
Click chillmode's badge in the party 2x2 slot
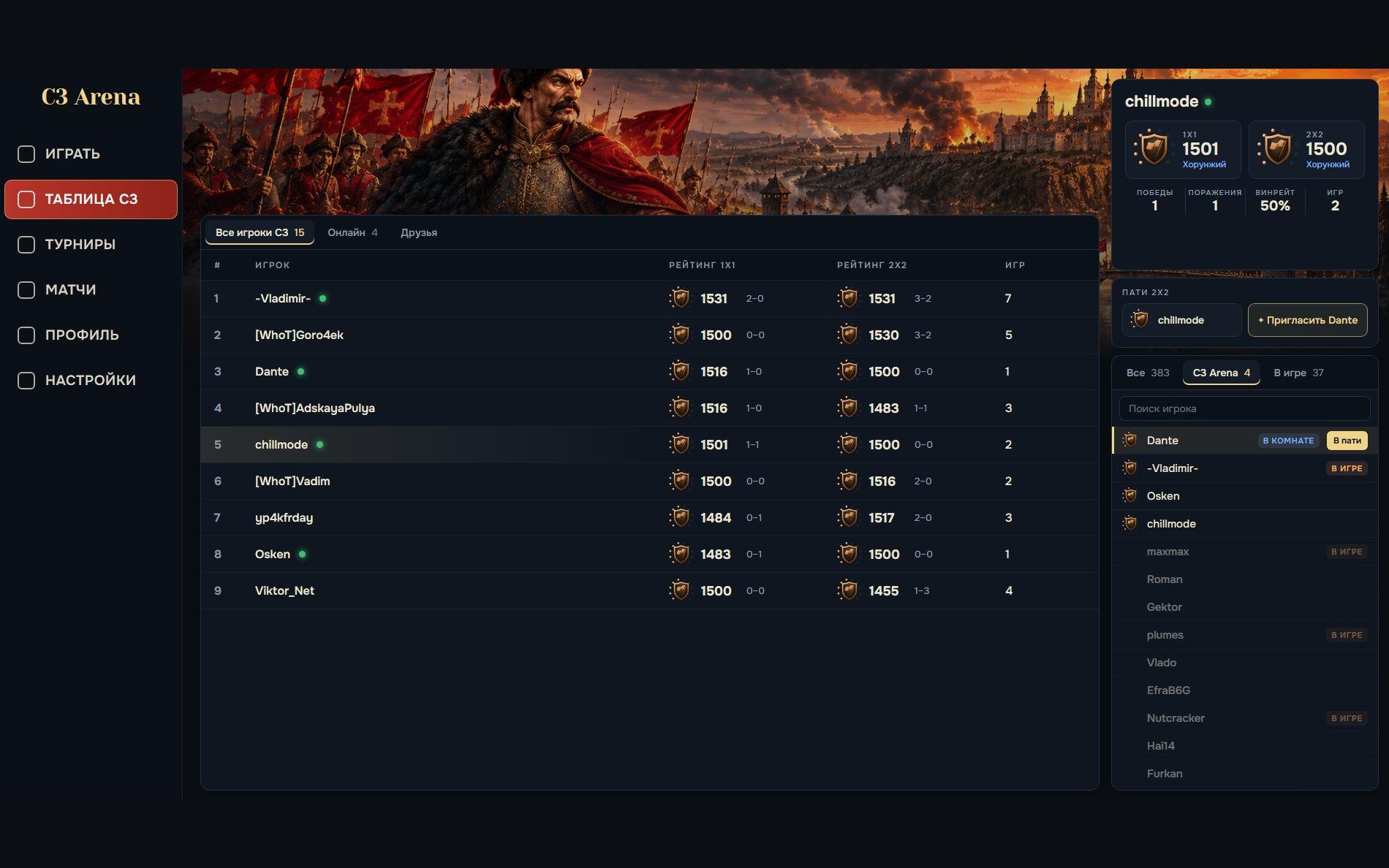click(x=1139, y=319)
